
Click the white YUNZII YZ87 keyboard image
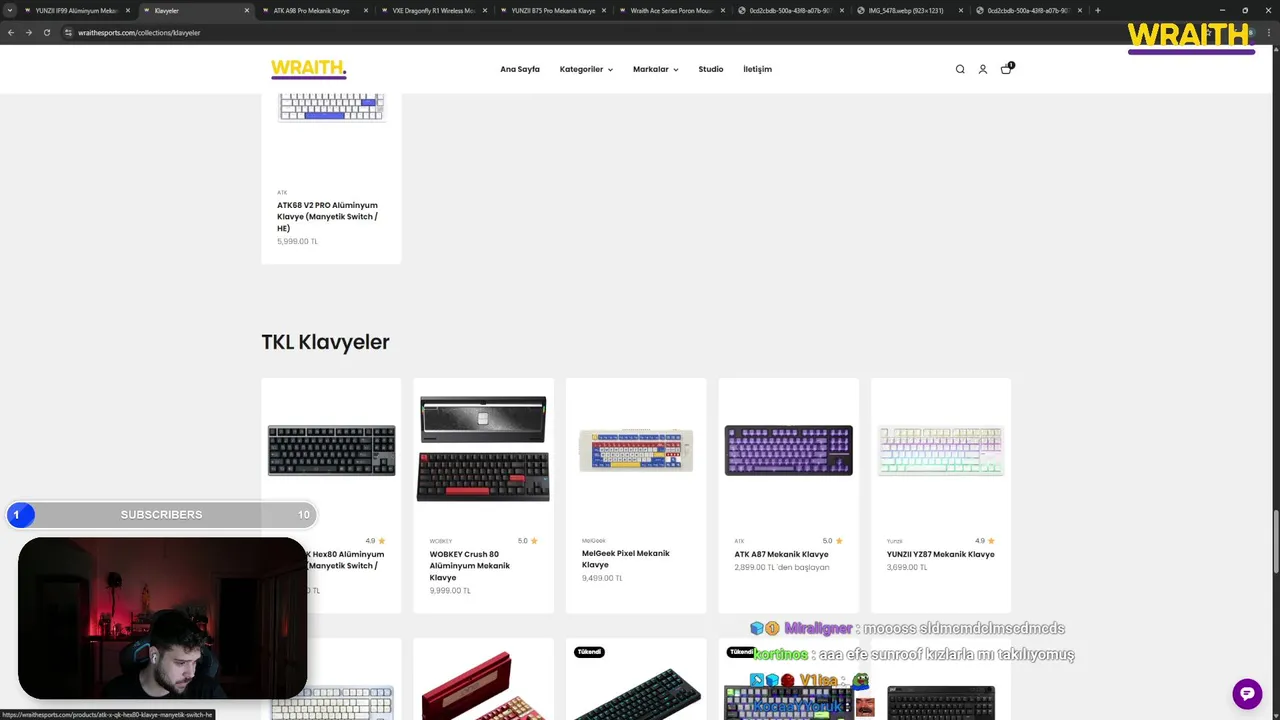[x=941, y=450]
